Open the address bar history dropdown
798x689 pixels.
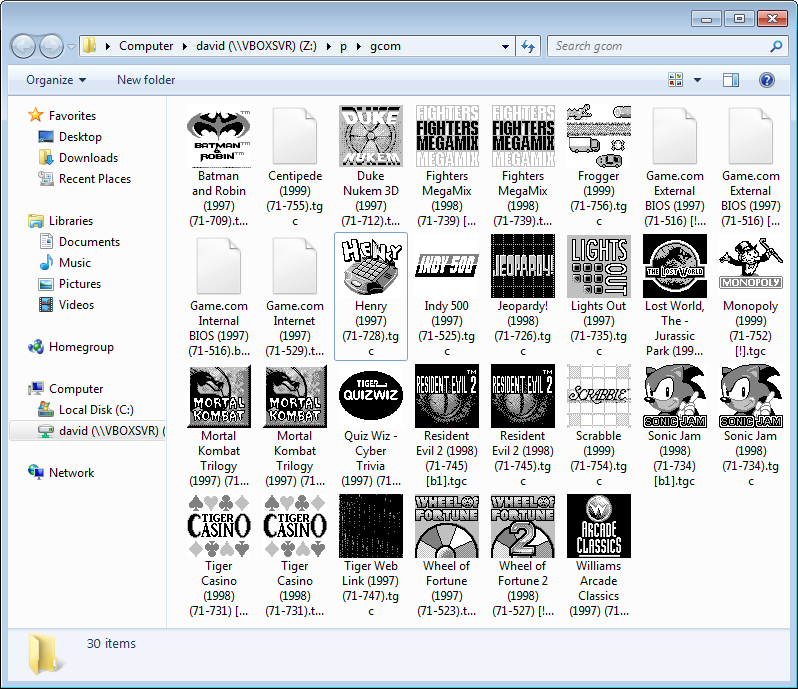pyautogui.click(x=505, y=46)
